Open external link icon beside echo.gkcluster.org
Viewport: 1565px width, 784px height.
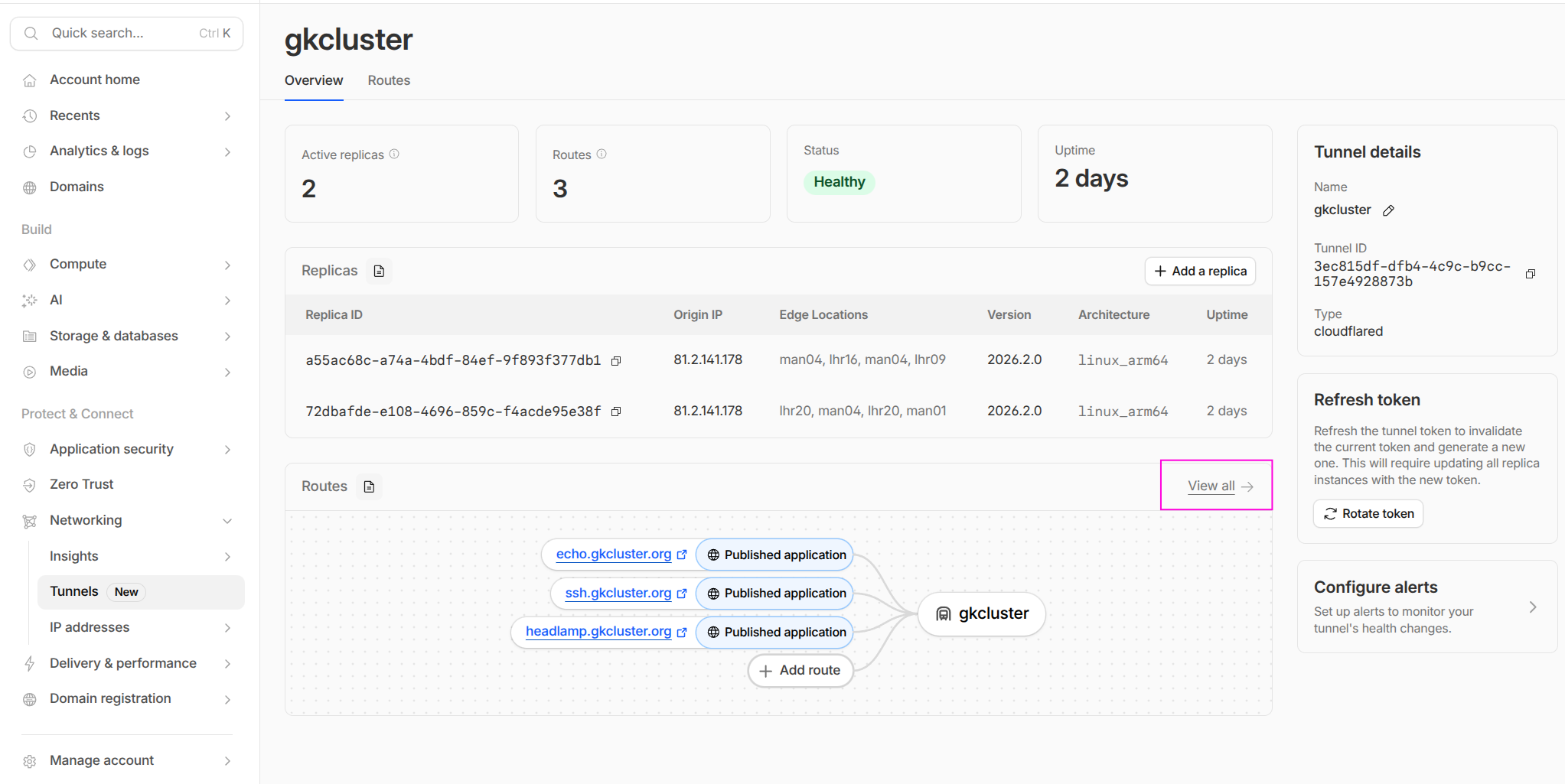click(x=682, y=555)
